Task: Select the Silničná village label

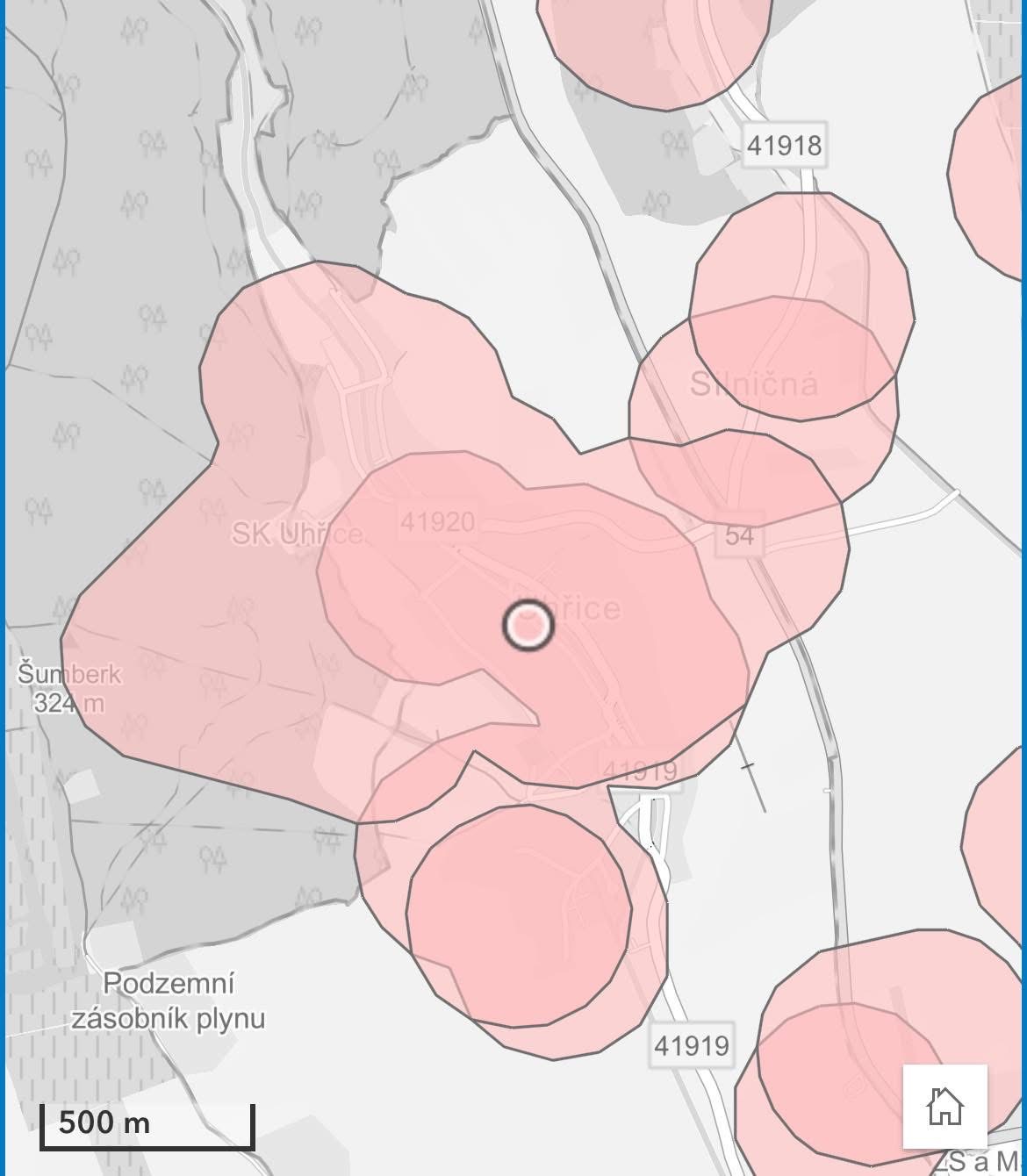Action: (753, 384)
